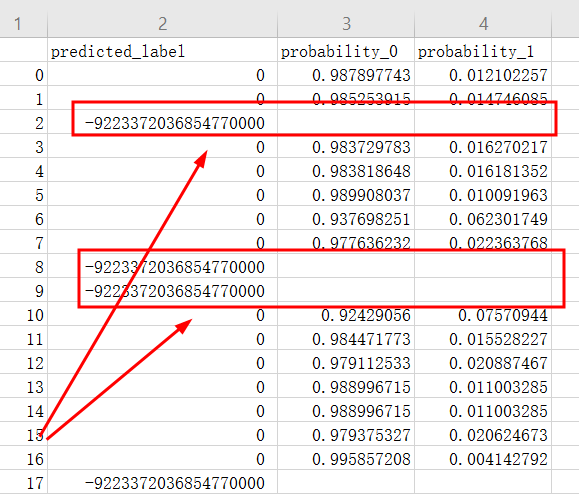The height and width of the screenshot is (494, 579).
Task: Click index cell 16
Action: pyautogui.click(x=24, y=459)
